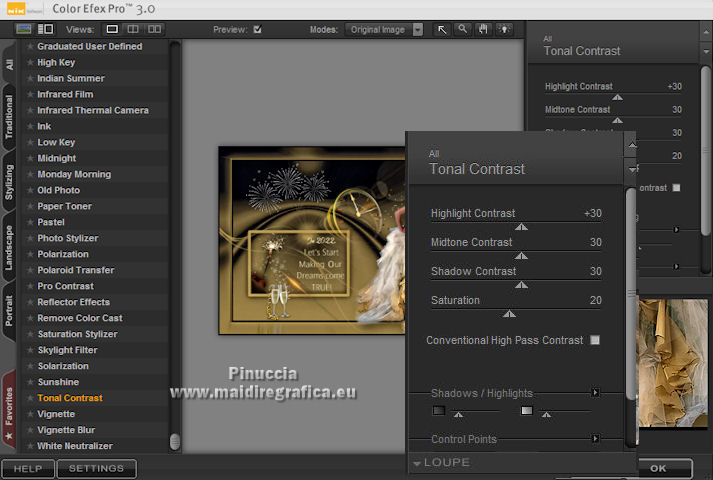Click the up arrow in the enlarged panel header

pyautogui.click(x=632, y=145)
